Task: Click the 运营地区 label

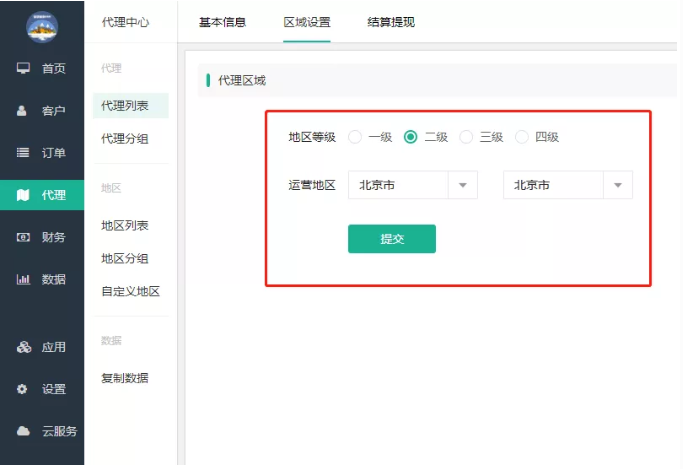Action: click(312, 185)
